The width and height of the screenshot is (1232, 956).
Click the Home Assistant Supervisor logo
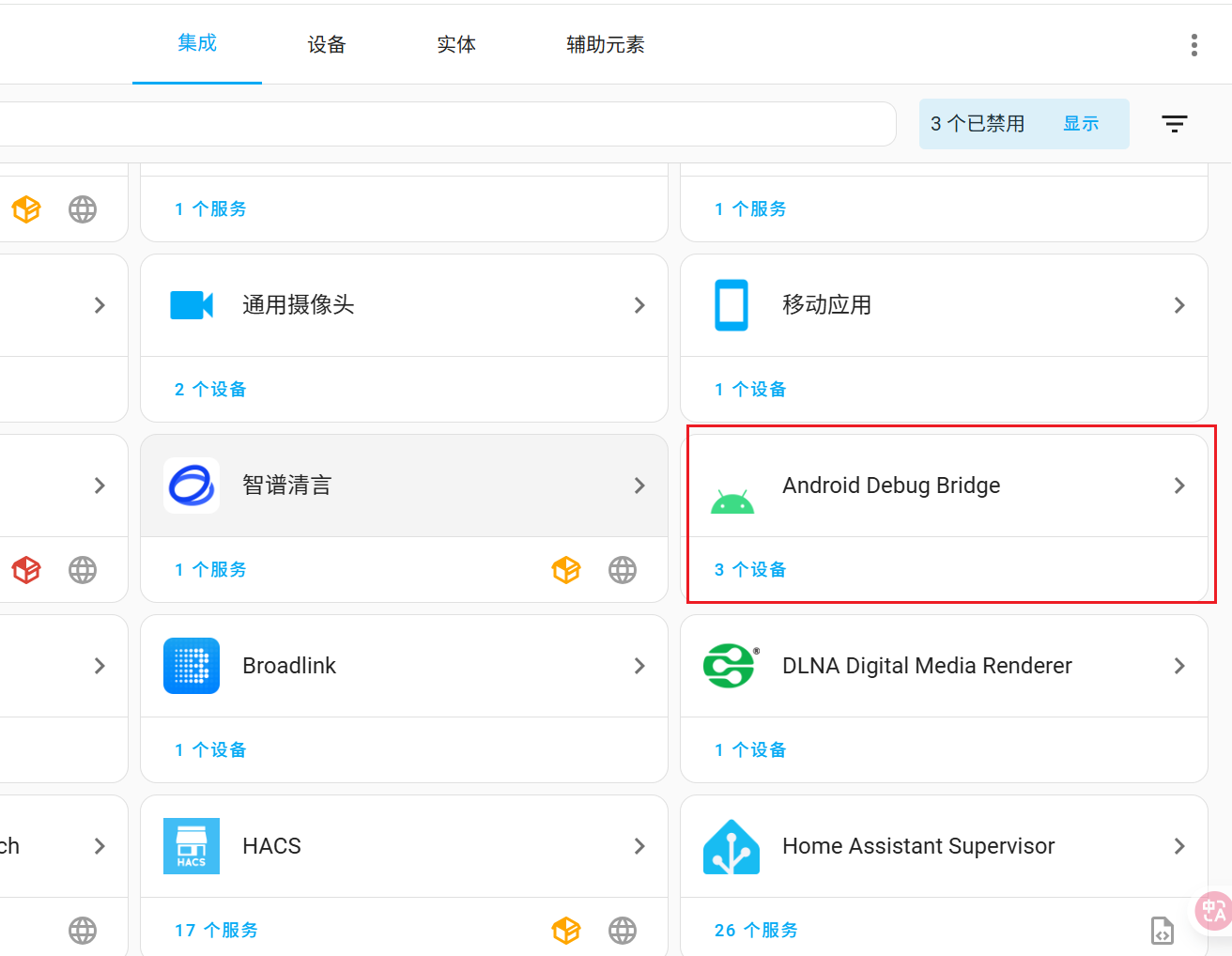[731, 847]
